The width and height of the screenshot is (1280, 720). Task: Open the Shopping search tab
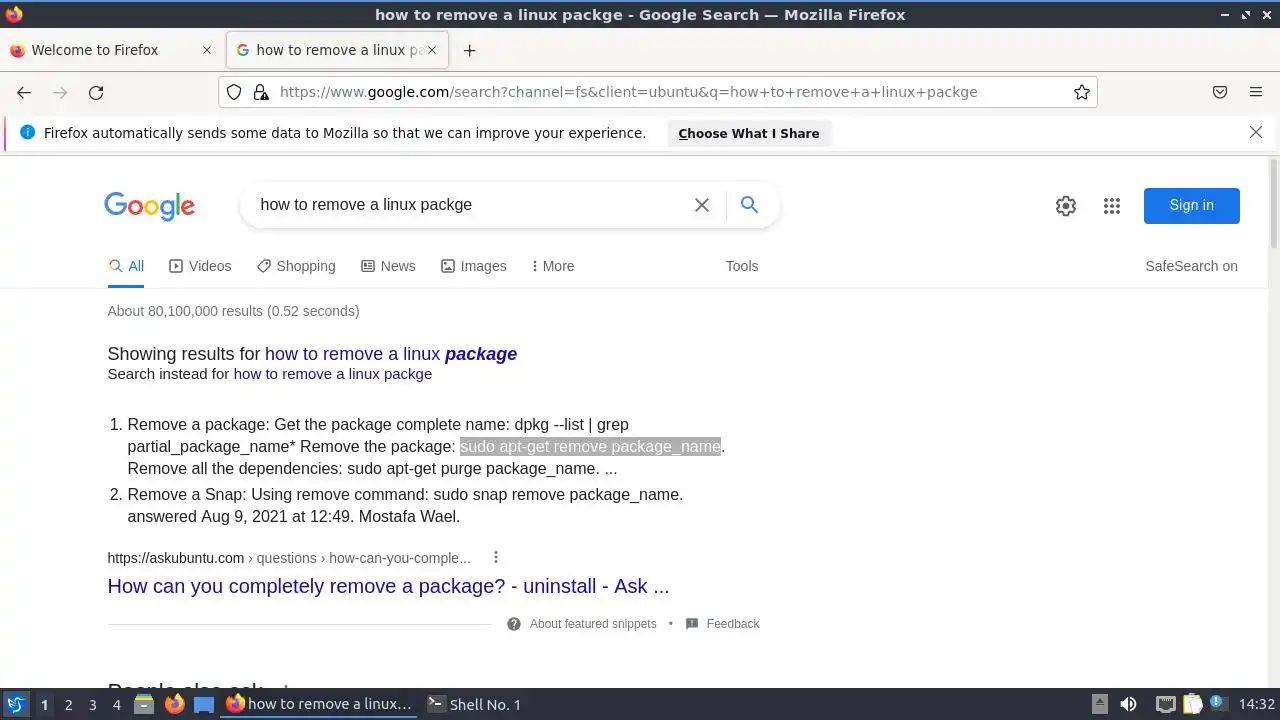[296, 266]
